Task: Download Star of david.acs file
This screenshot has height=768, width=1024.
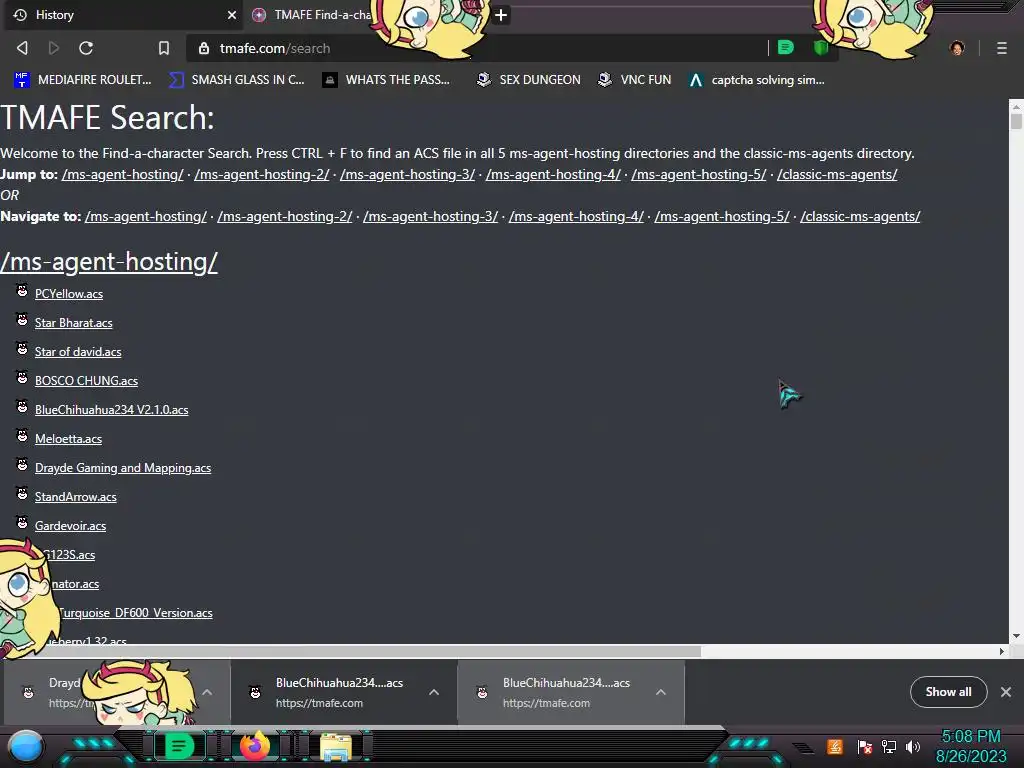Action: [x=78, y=352]
